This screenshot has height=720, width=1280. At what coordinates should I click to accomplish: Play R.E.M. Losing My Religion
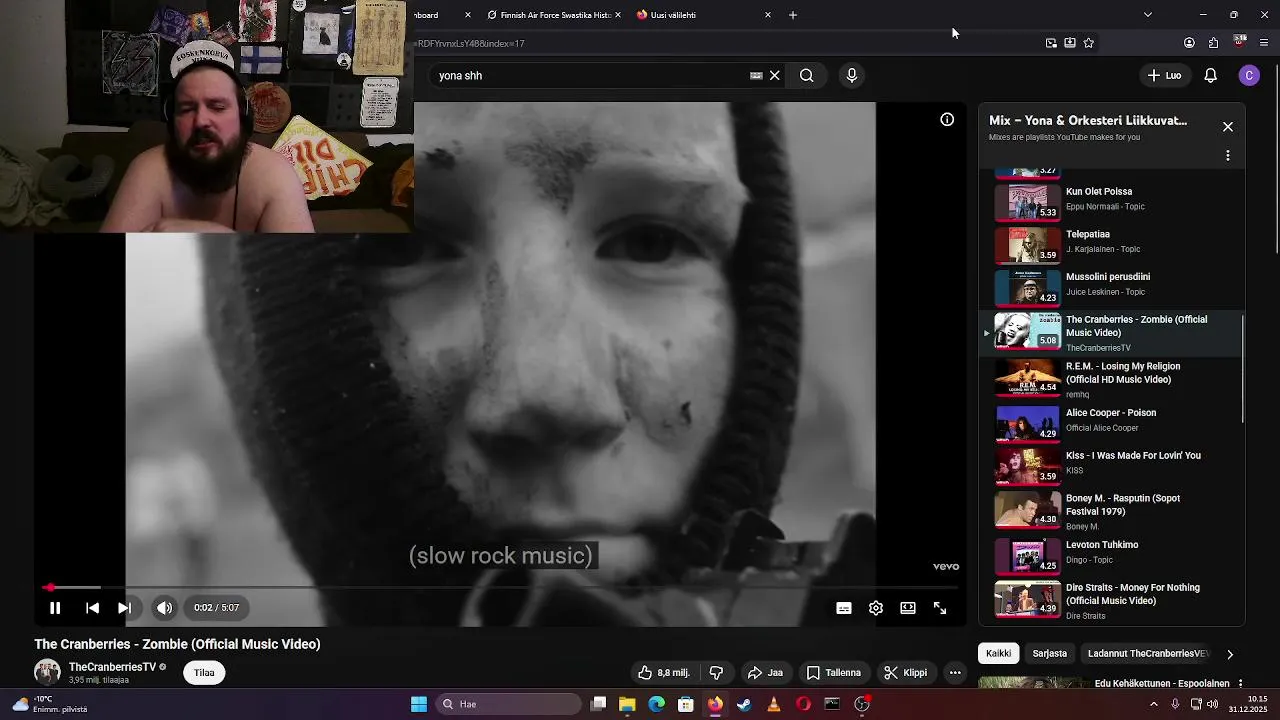[x=1110, y=379]
